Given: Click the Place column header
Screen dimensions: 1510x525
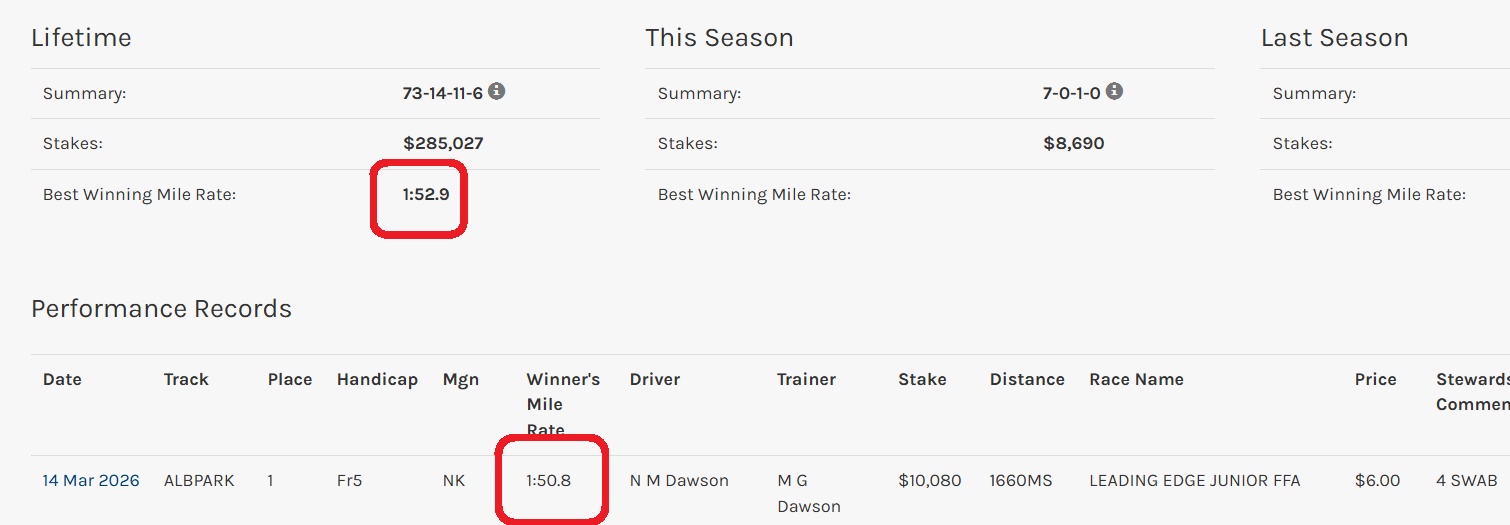Looking at the screenshot, I should coord(290,380).
